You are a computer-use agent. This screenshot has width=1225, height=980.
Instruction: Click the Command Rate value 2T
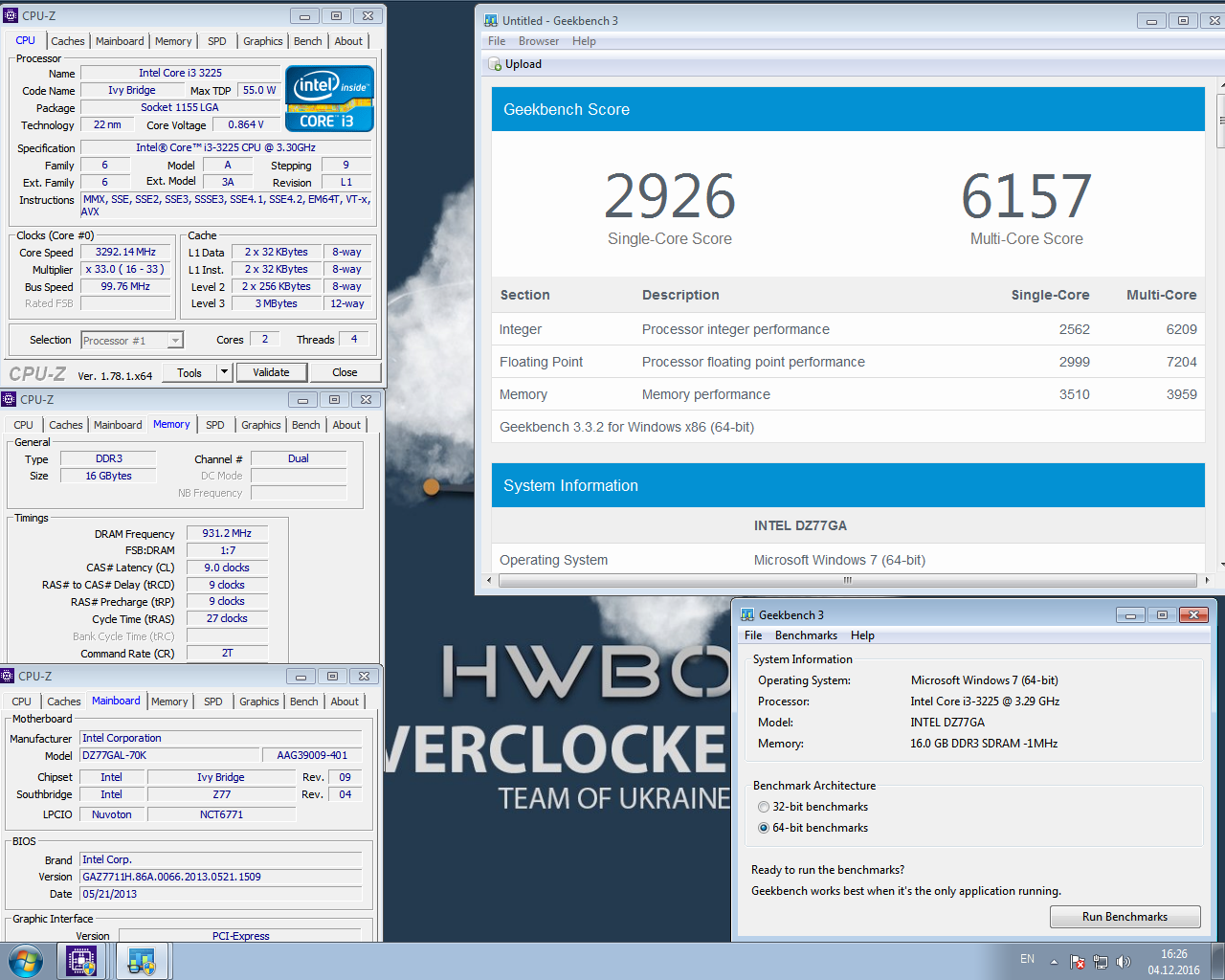[227, 654]
